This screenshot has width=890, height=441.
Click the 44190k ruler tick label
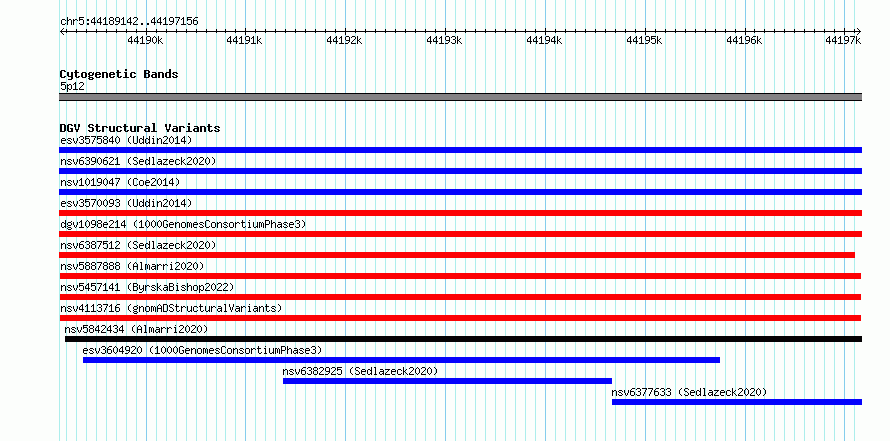coord(146,40)
